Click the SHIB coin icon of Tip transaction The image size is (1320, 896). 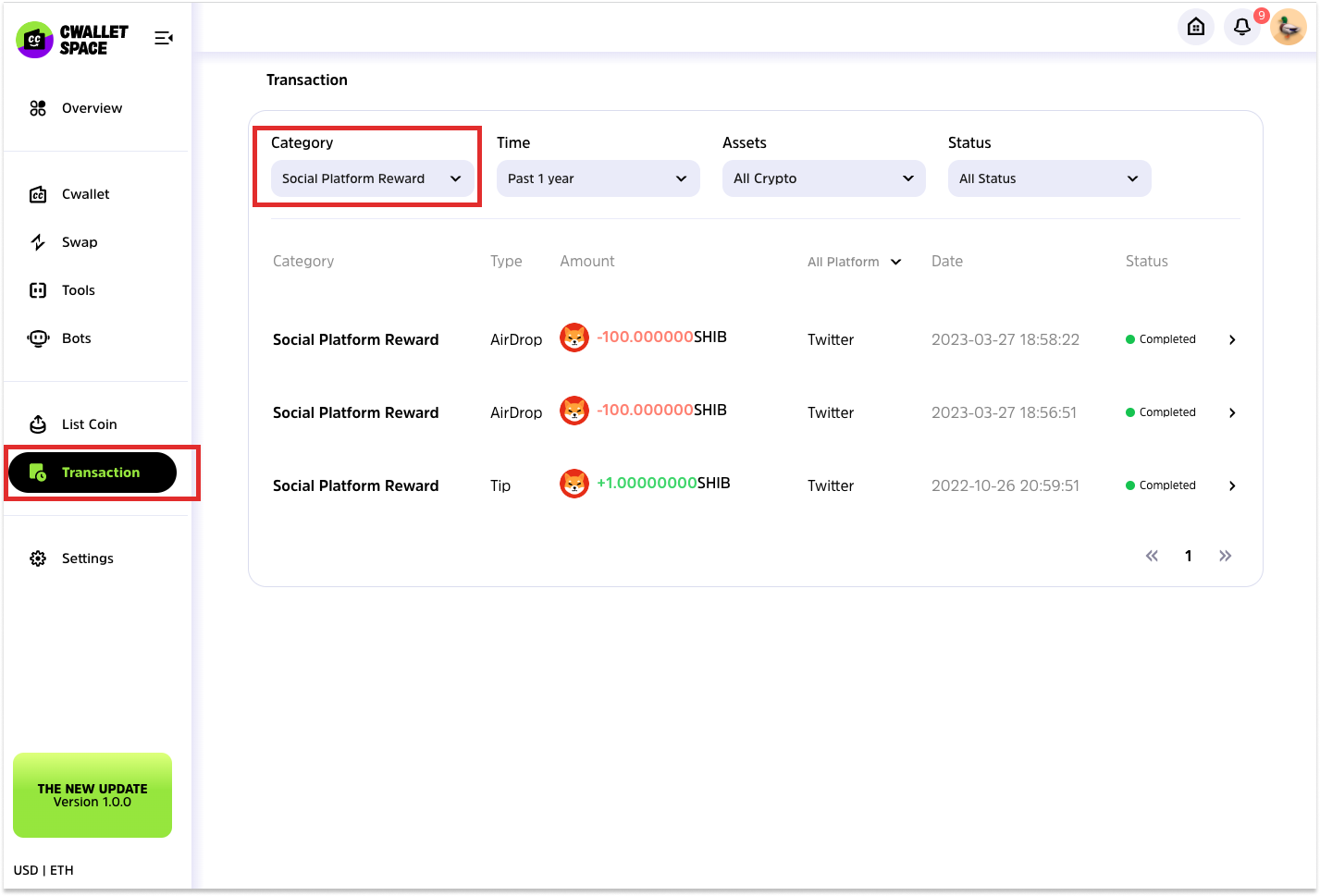[574, 484]
